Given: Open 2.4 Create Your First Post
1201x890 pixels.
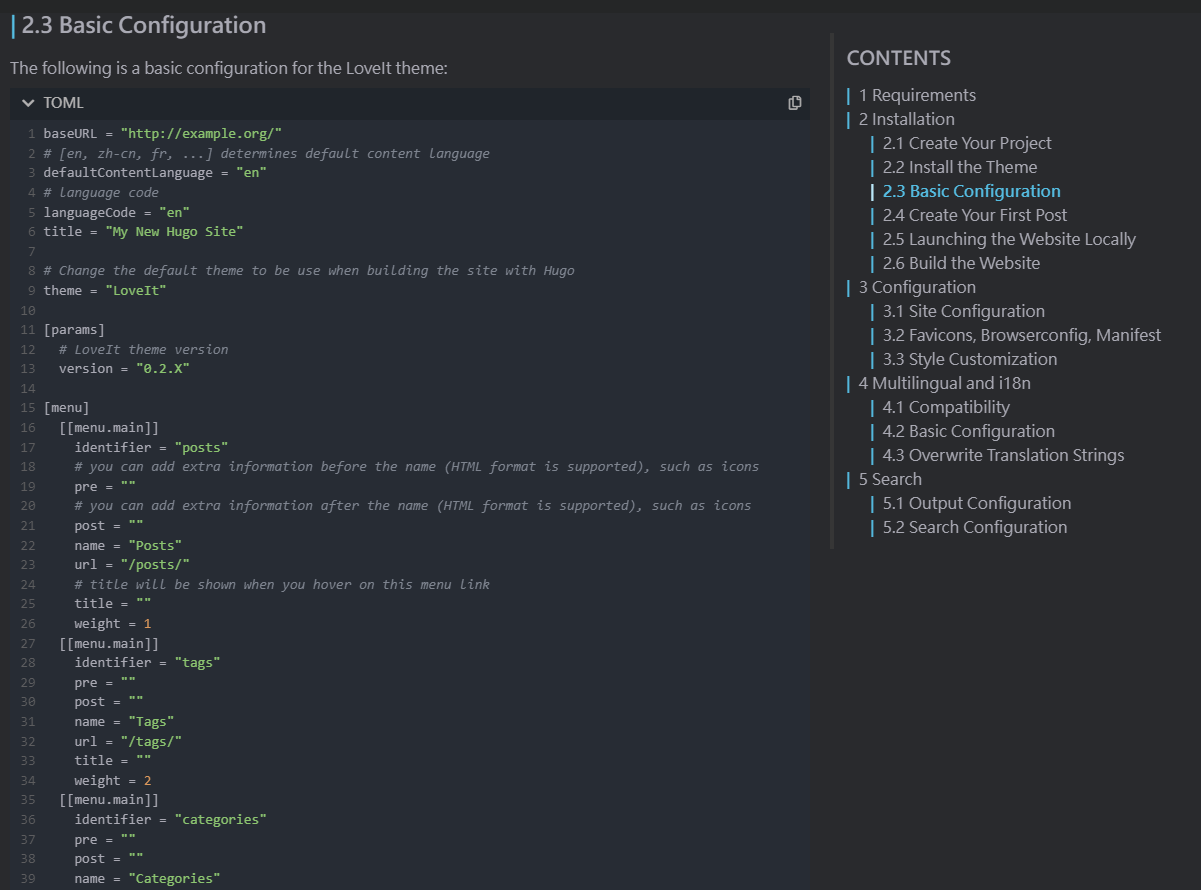Looking at the screenshot, I should click(974, 214).
